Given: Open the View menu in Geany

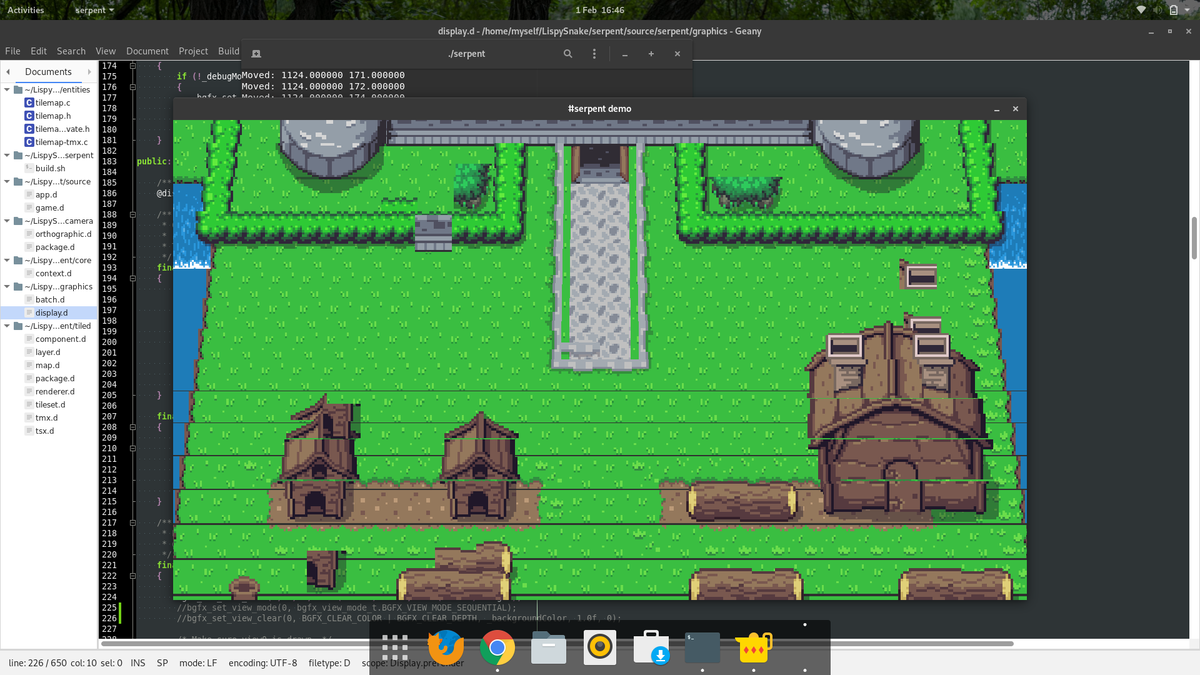Looking at the screenshot, I should [x=106, y=51].
